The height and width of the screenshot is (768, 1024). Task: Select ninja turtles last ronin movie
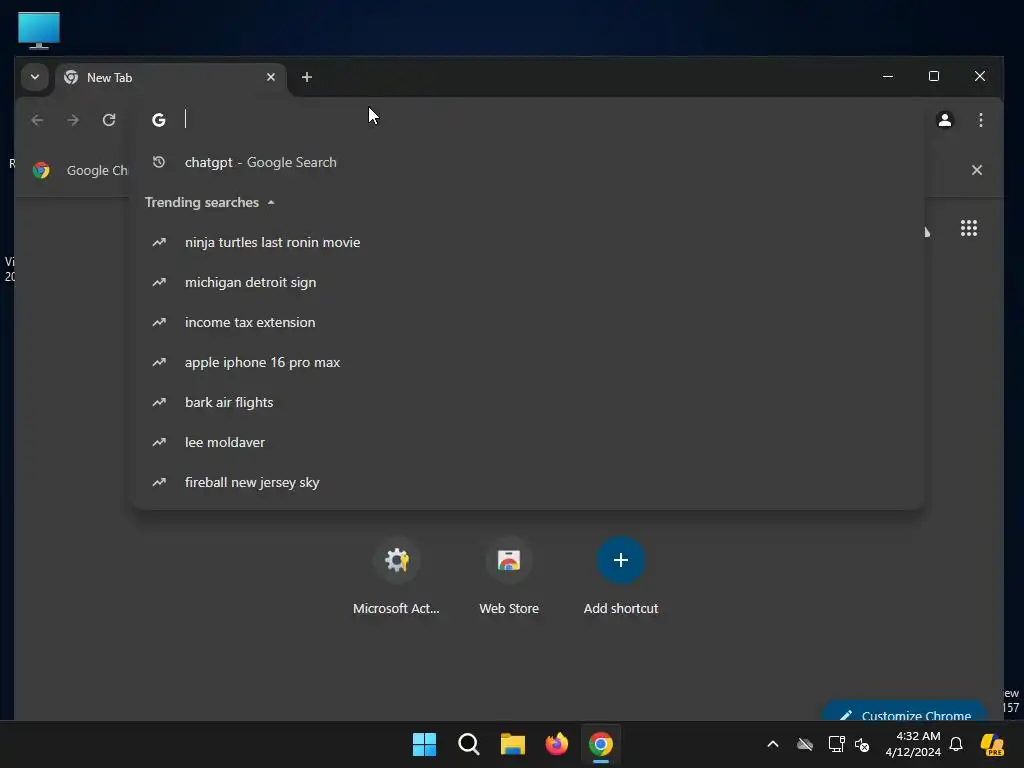[x=528, y=242]
